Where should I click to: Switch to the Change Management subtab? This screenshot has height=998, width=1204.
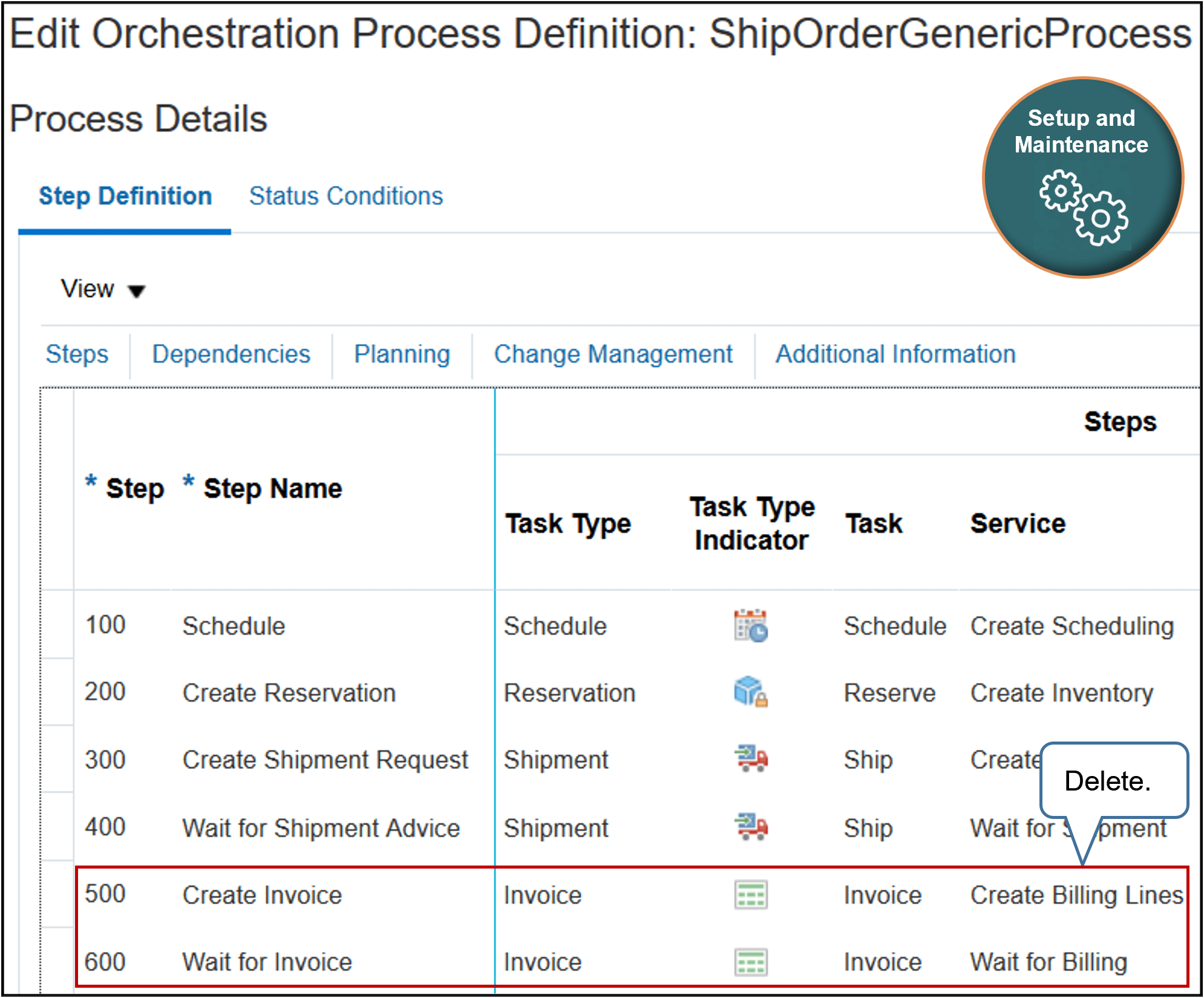(x=613, y=354)
